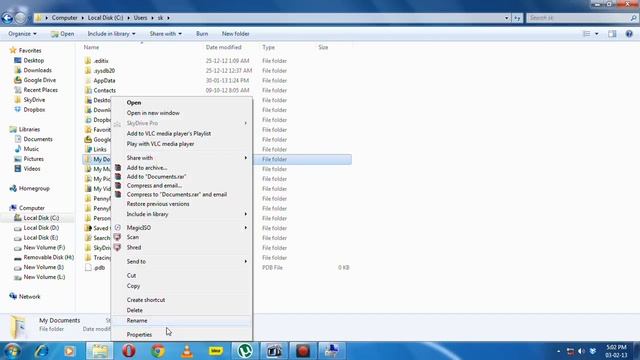
Task: Toggle the preview pane icon
Action: pos(612,34)
